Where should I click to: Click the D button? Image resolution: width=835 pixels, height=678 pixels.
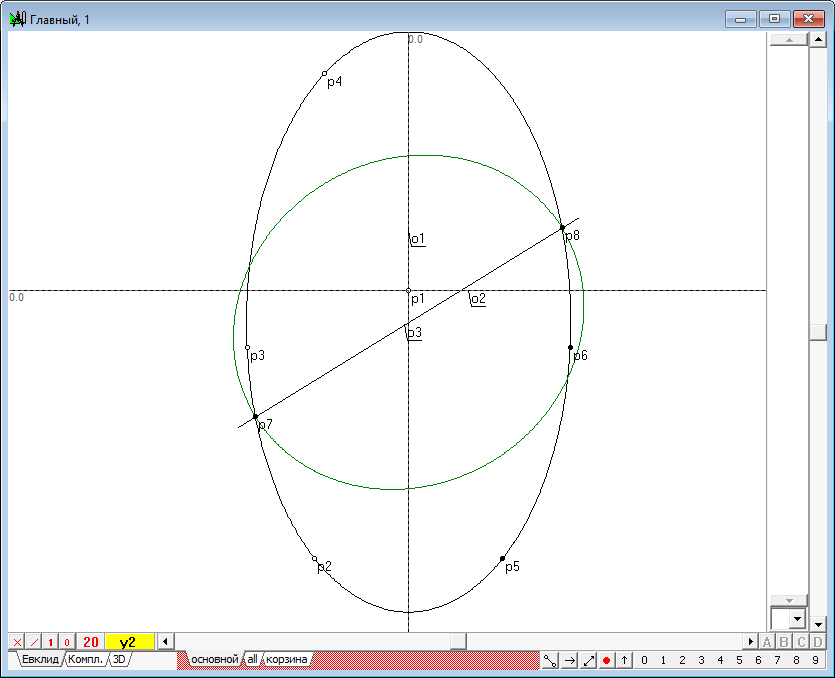point(818,642)
